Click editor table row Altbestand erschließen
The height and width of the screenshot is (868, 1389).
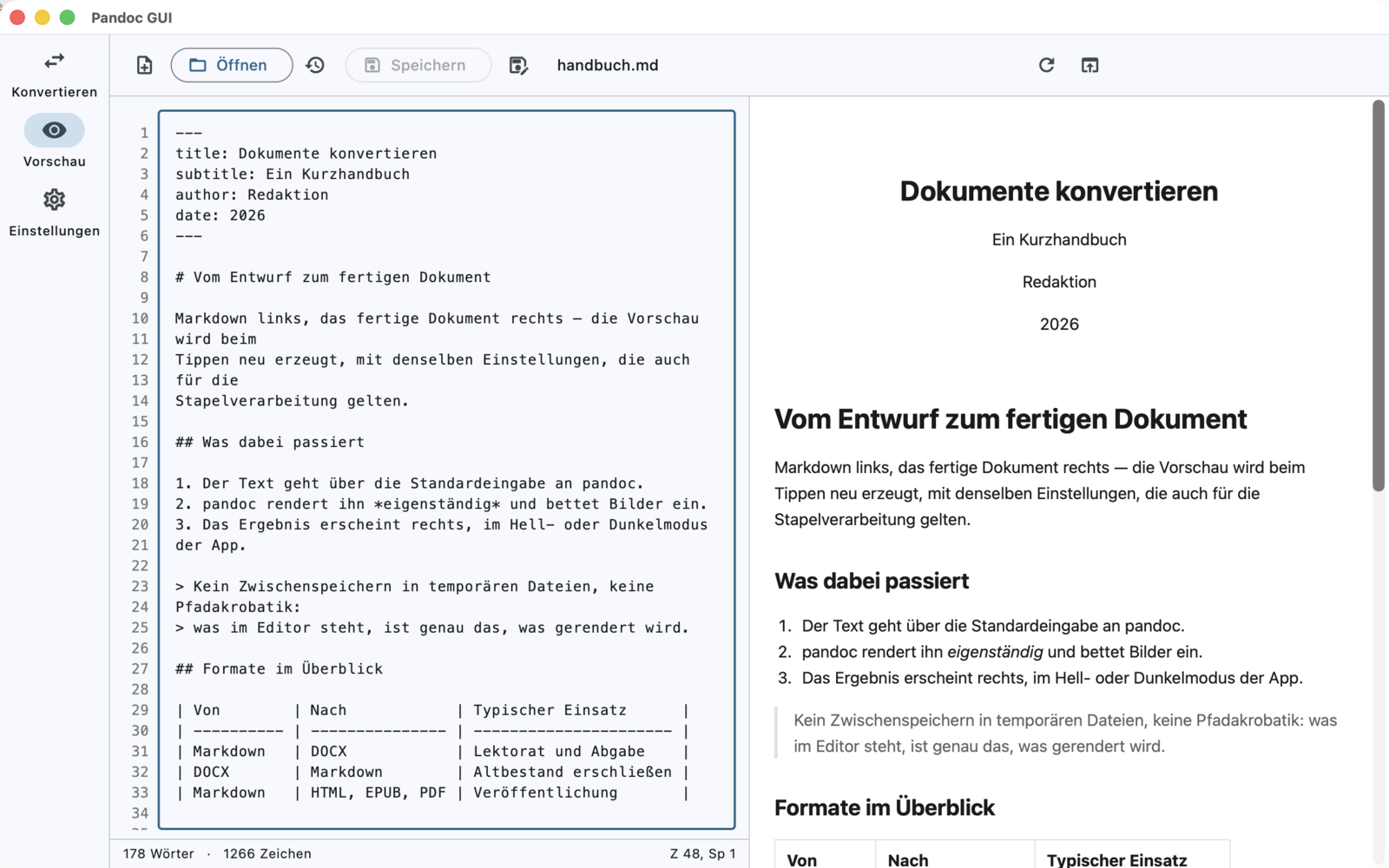(432, 773)
